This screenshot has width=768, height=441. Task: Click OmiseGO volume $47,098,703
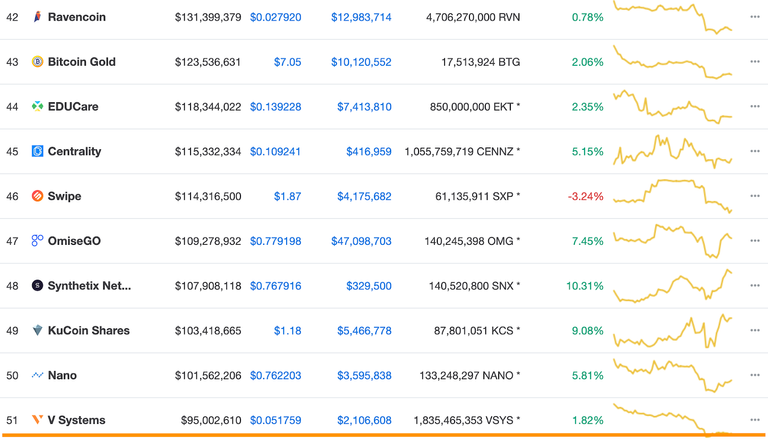click(361, 241)
